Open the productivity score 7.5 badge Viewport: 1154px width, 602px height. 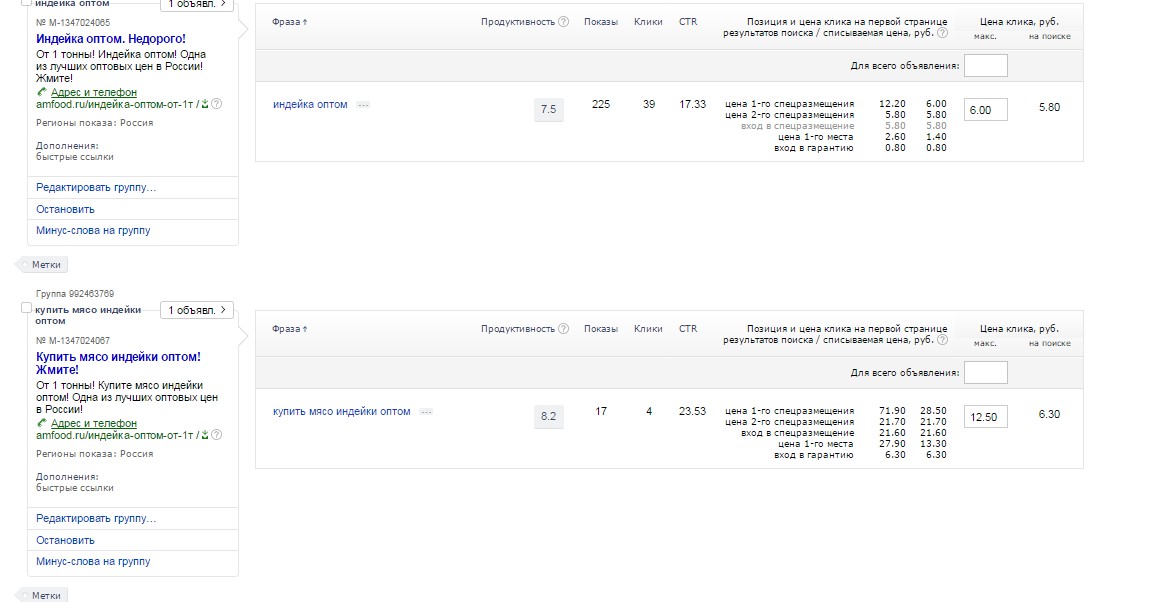548,109
